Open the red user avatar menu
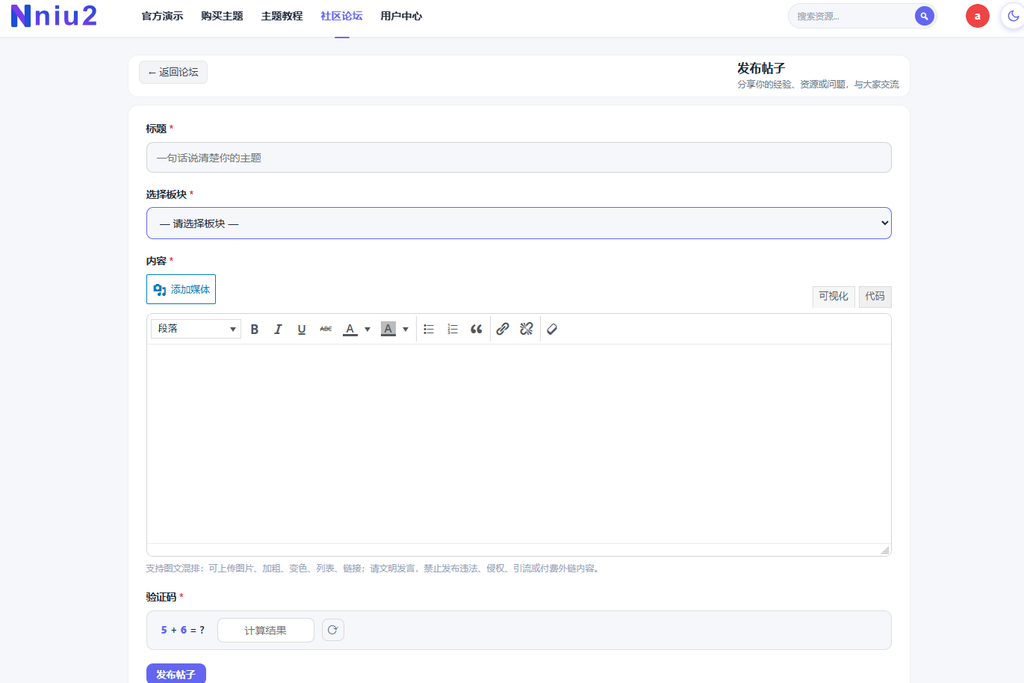This screenshot has height=683, width=1024. [x=977, y=16]
